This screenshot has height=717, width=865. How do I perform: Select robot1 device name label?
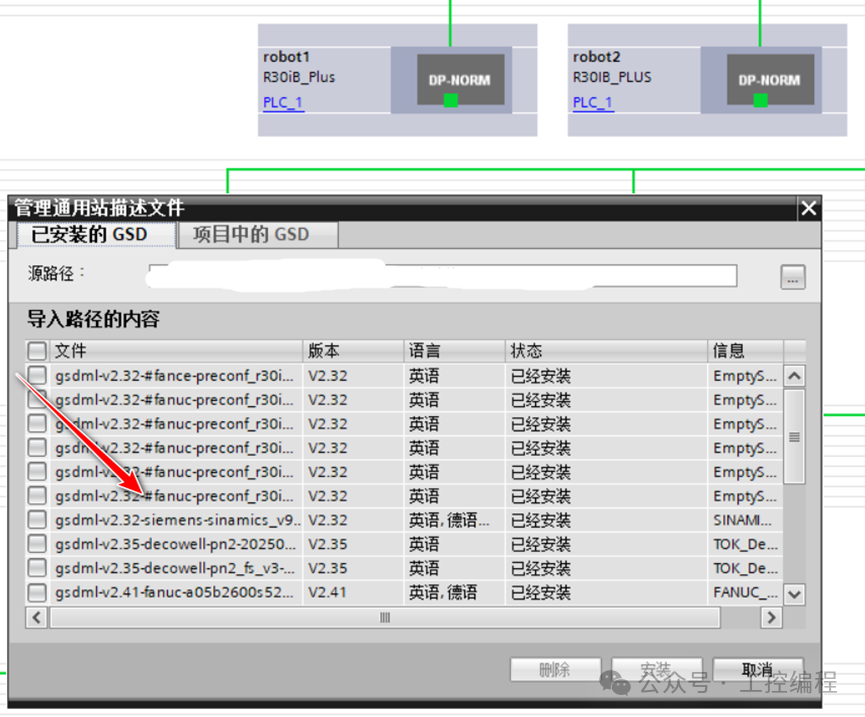pos(286,57)
